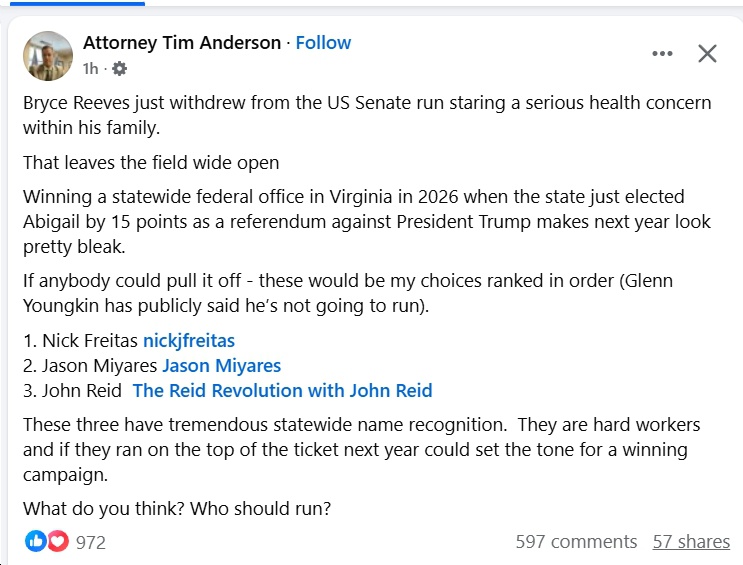The image size is (743, 565).
Task: Follow Attorney Tim Anderson
Action: click(323, 43)
